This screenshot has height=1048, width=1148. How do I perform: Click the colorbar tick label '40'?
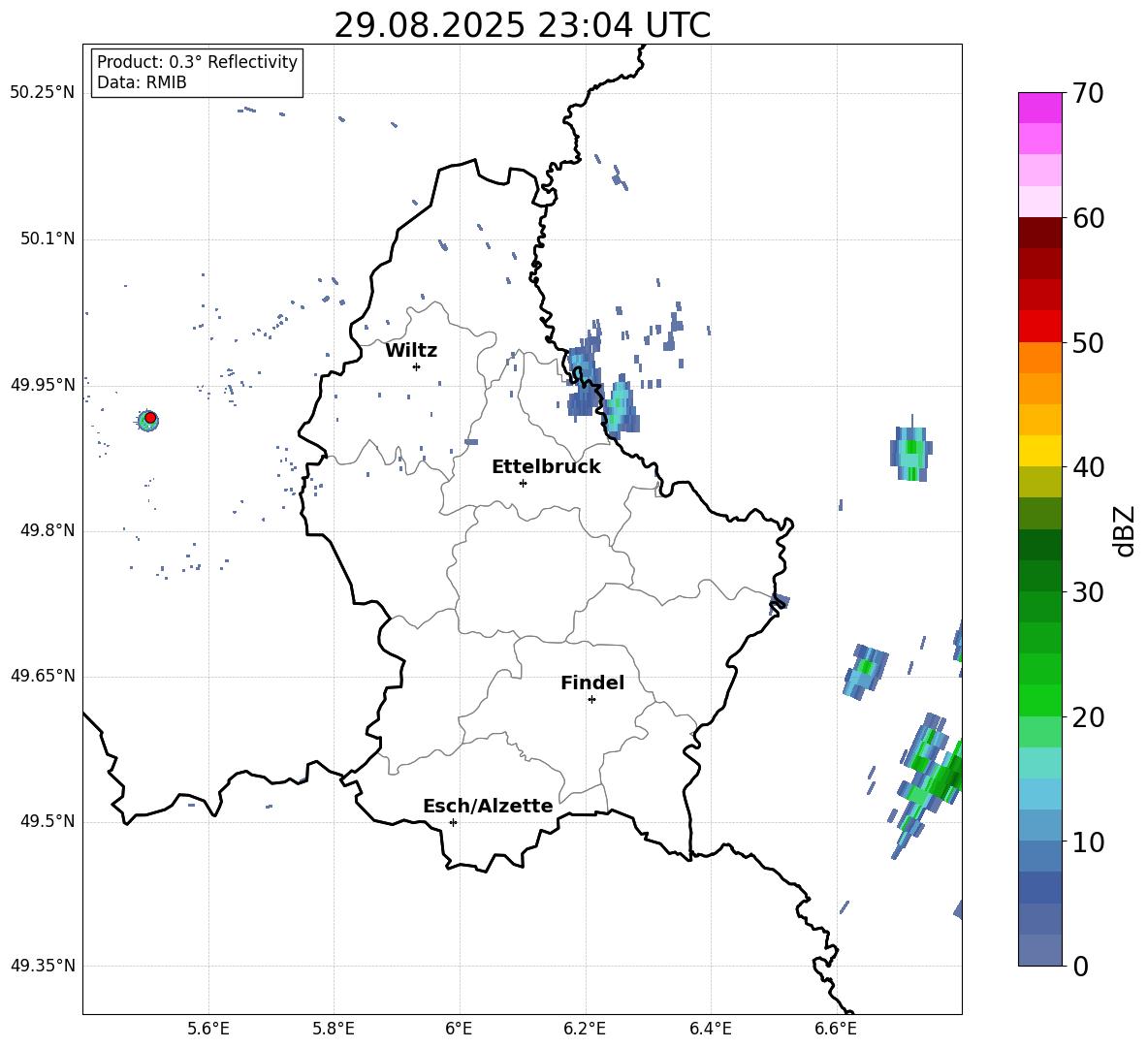1088,467
